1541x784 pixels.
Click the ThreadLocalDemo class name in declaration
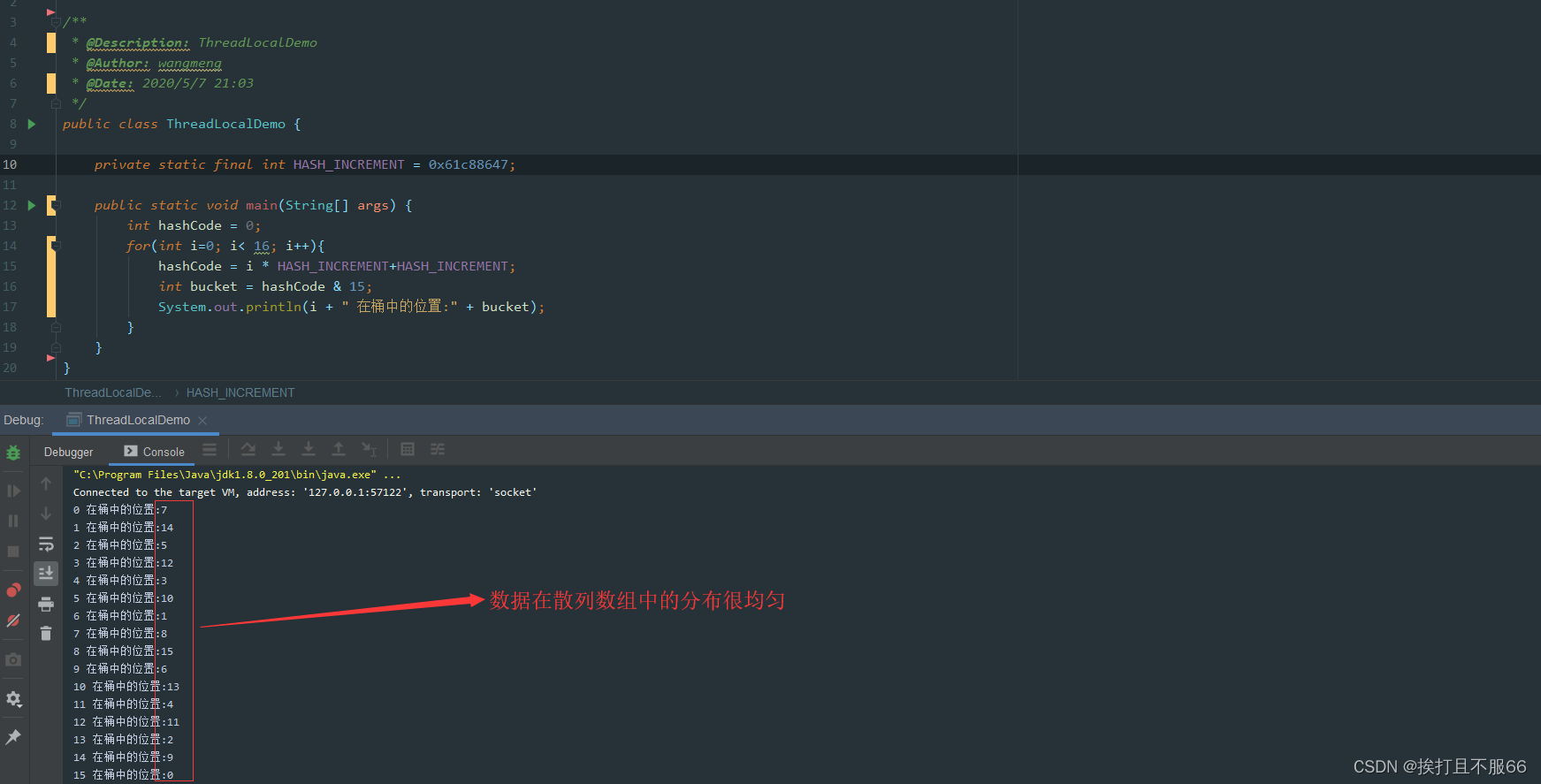(x=225, y=124)
